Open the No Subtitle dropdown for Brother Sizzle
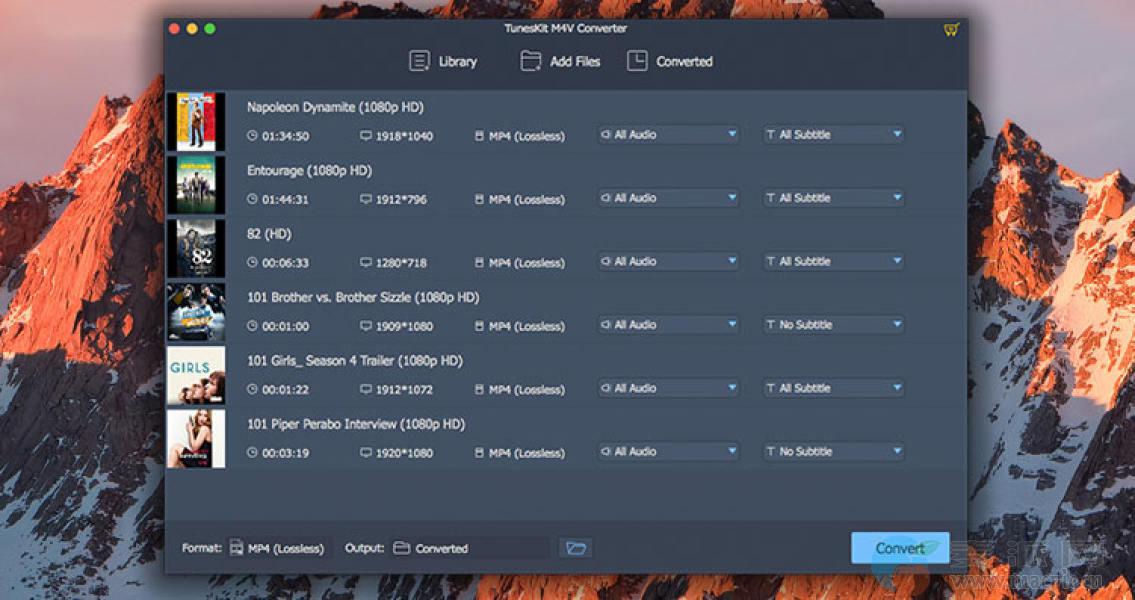Screen dimensions: 1135x600 coord(833,325)
